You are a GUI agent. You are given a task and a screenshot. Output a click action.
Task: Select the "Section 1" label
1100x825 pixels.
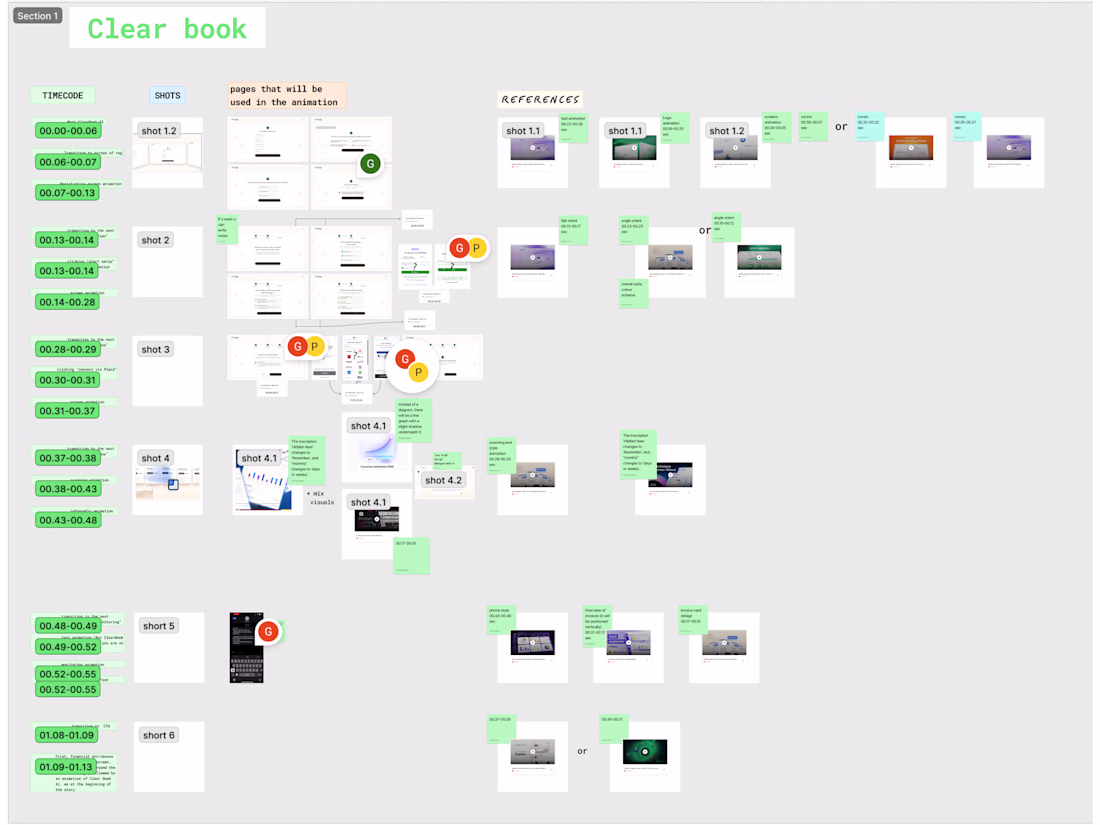[x=38, y=15]
